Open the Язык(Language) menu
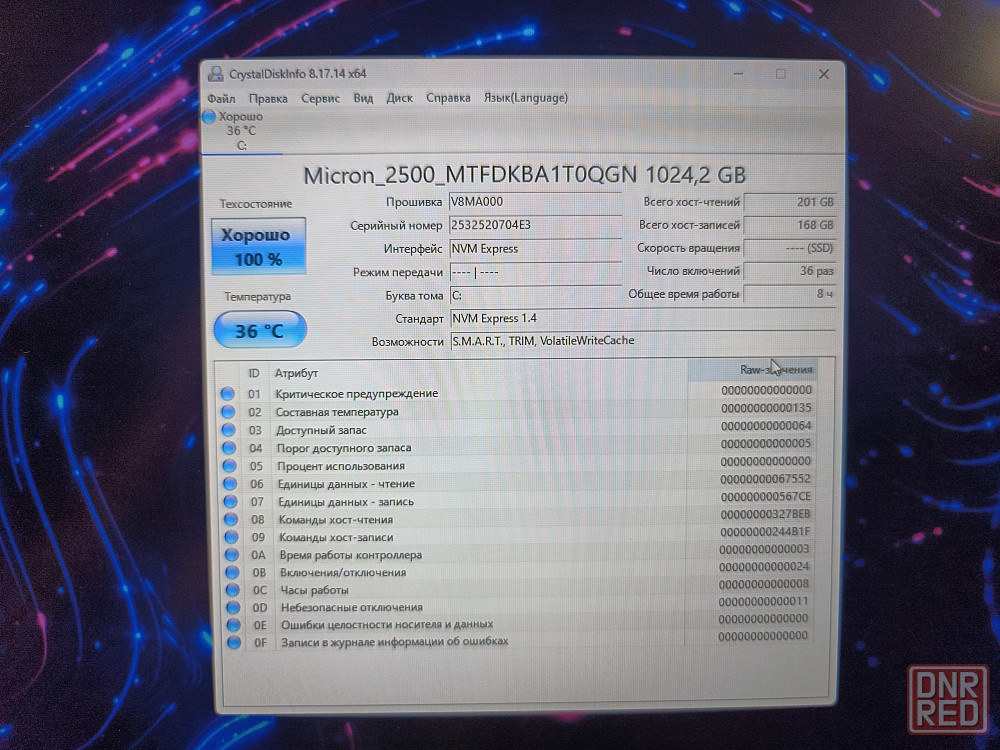Screen dimensions: 1000x750 525,98
